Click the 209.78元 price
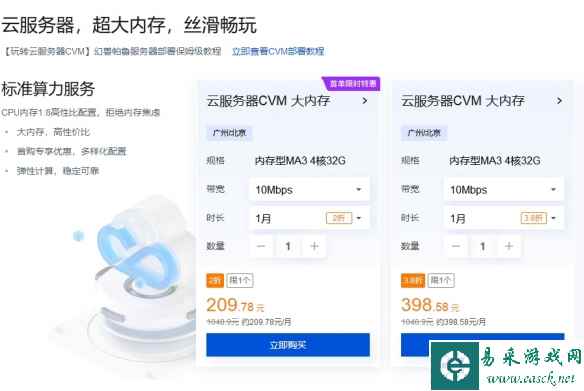This screenshot has width=584, height=391. pos(235,305)
